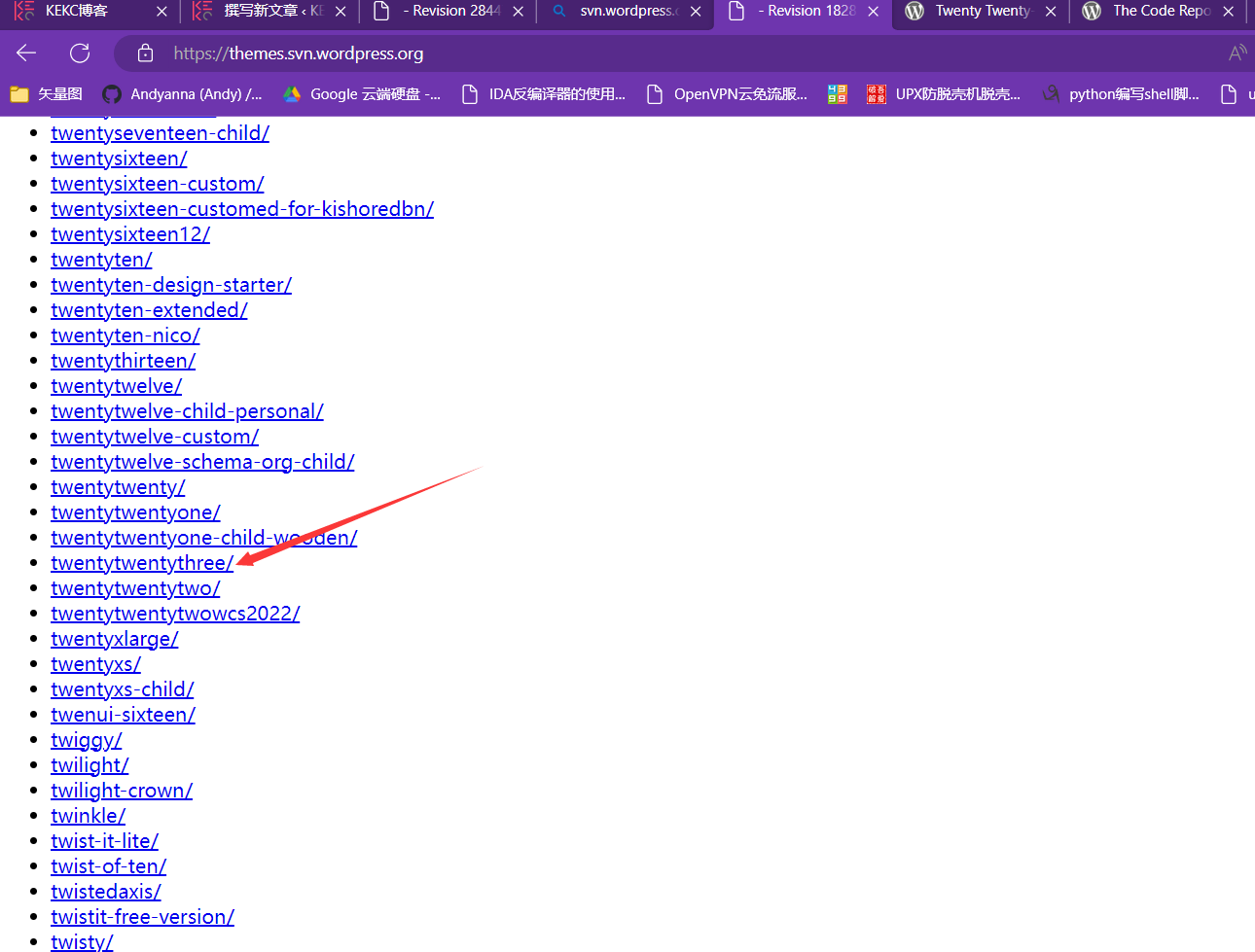Open the Andyanna GitHub bookmark
The height and width of the screenshot is (952, 1255).
(183, 94)
